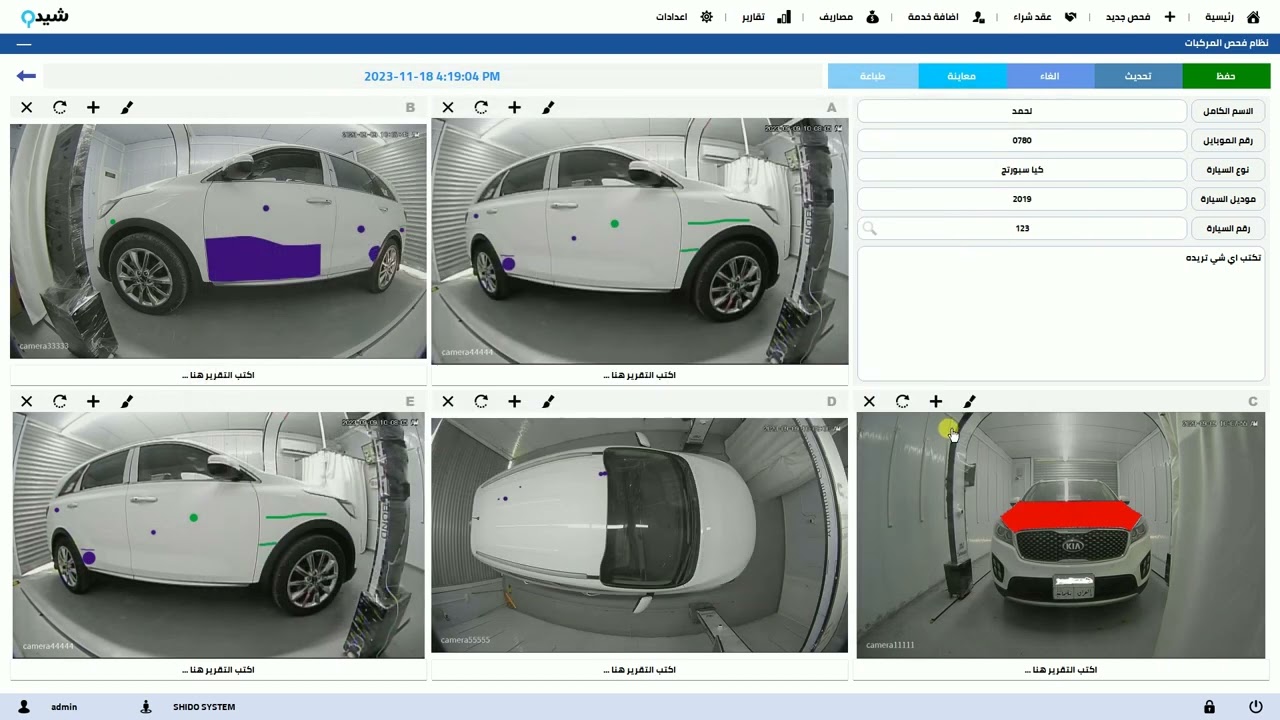This screenshot has width=1280, height=720.
Task: Edit the car type field كيا سبورتج
Action: (x=1022, y=170)
